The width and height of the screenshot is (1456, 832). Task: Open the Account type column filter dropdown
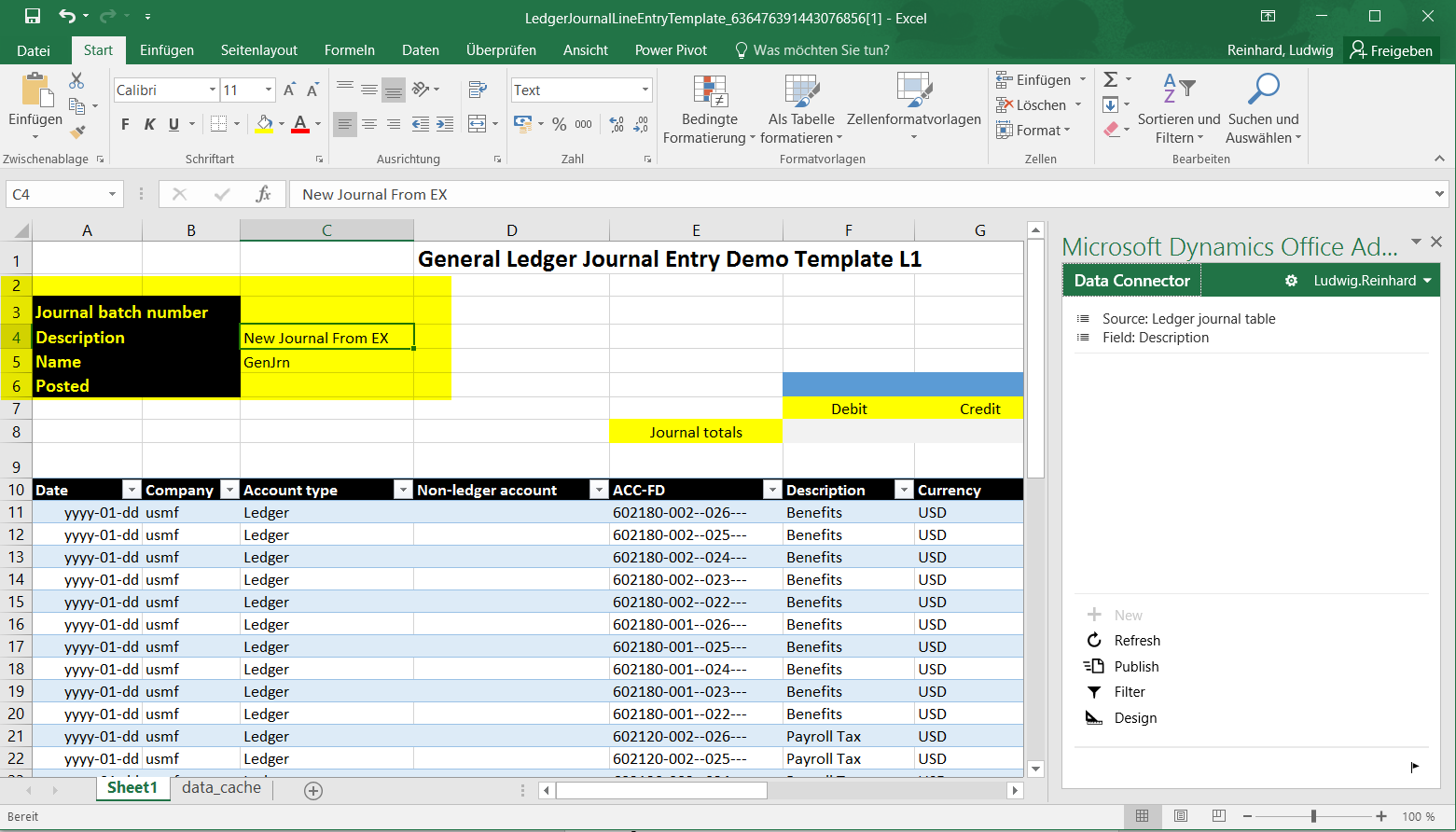[x=403, y=490]
